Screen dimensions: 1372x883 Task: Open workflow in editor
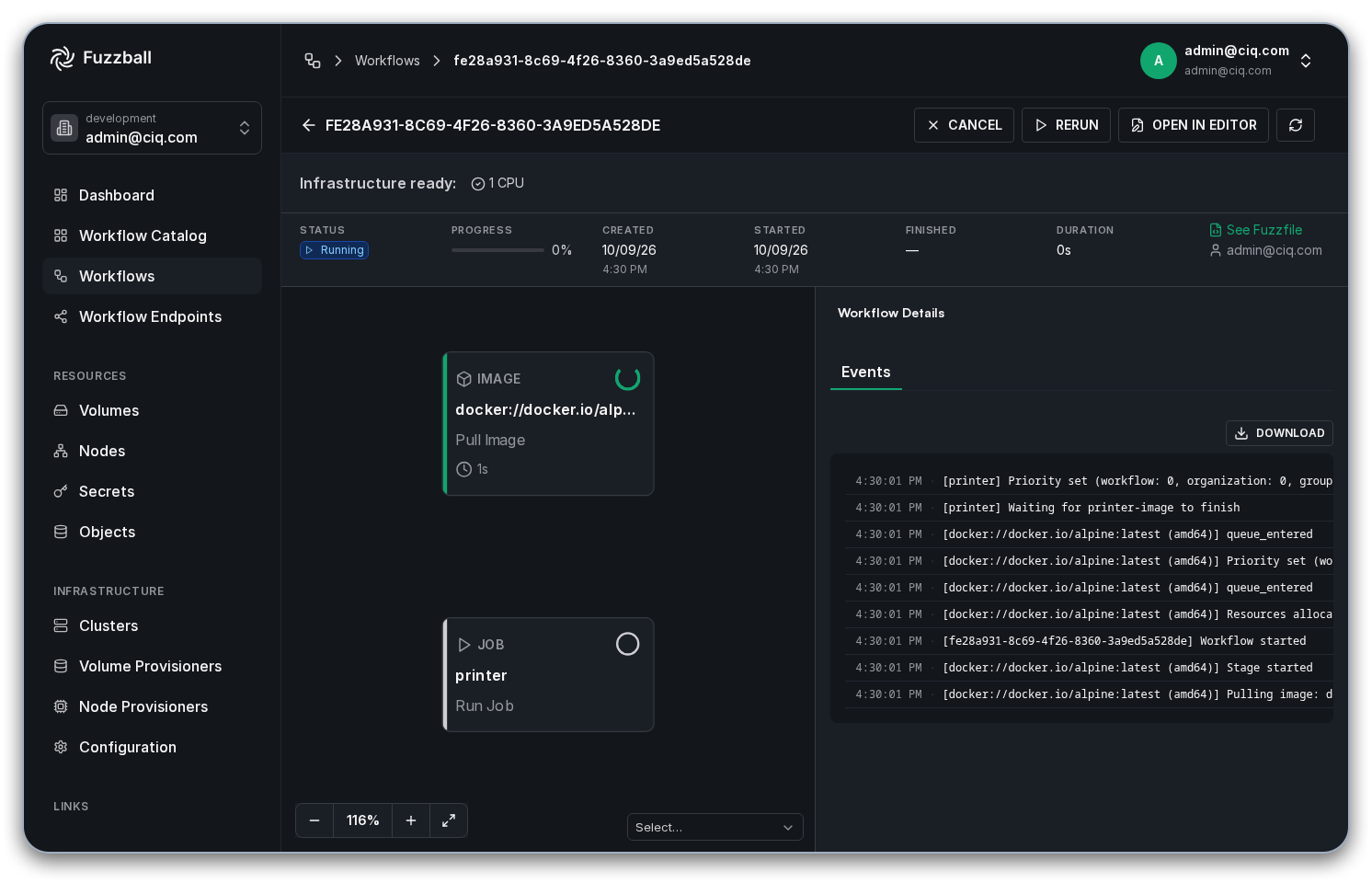pos(1194,125)
